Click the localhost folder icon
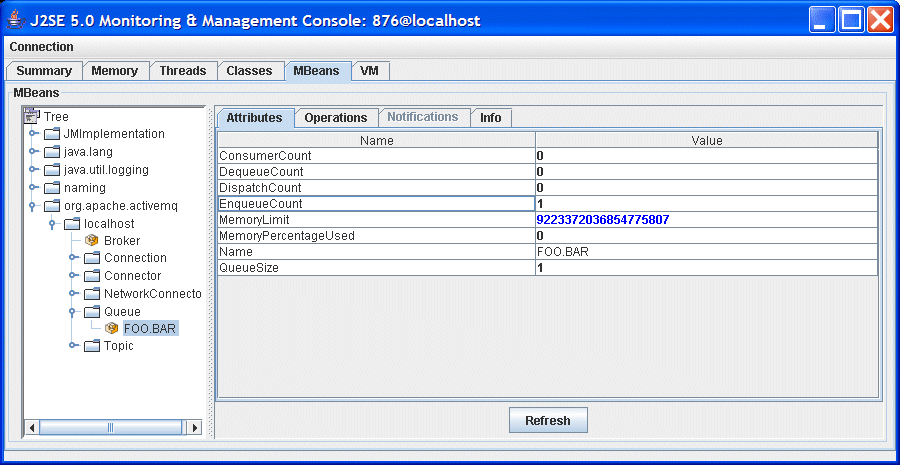Screen dimensions: 900x465 click(x=72, y=223)
